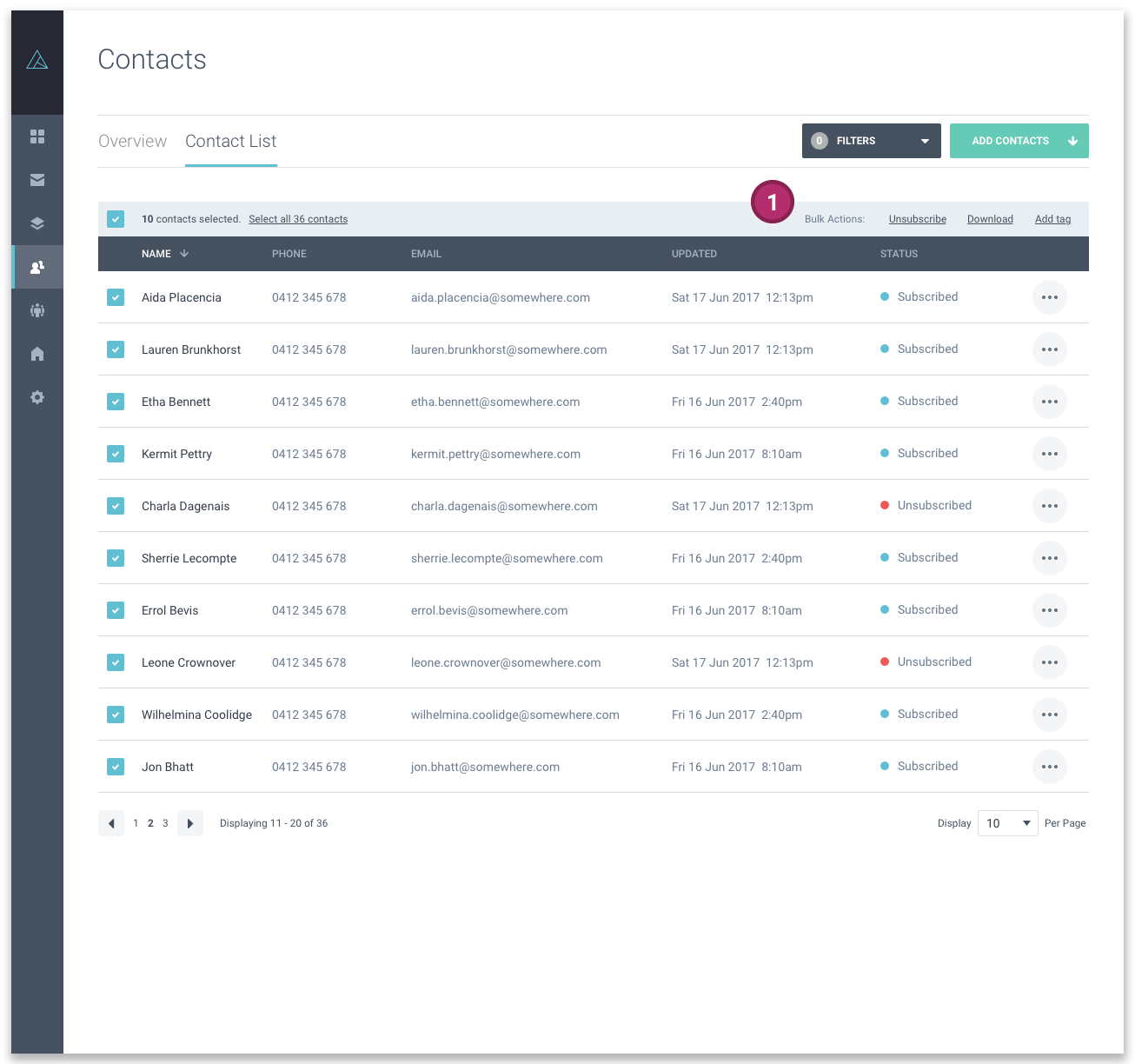The height and width of the screenshot is (1064, 1135).
Task: Go to page 2
Action: click(x=150, y=823)
